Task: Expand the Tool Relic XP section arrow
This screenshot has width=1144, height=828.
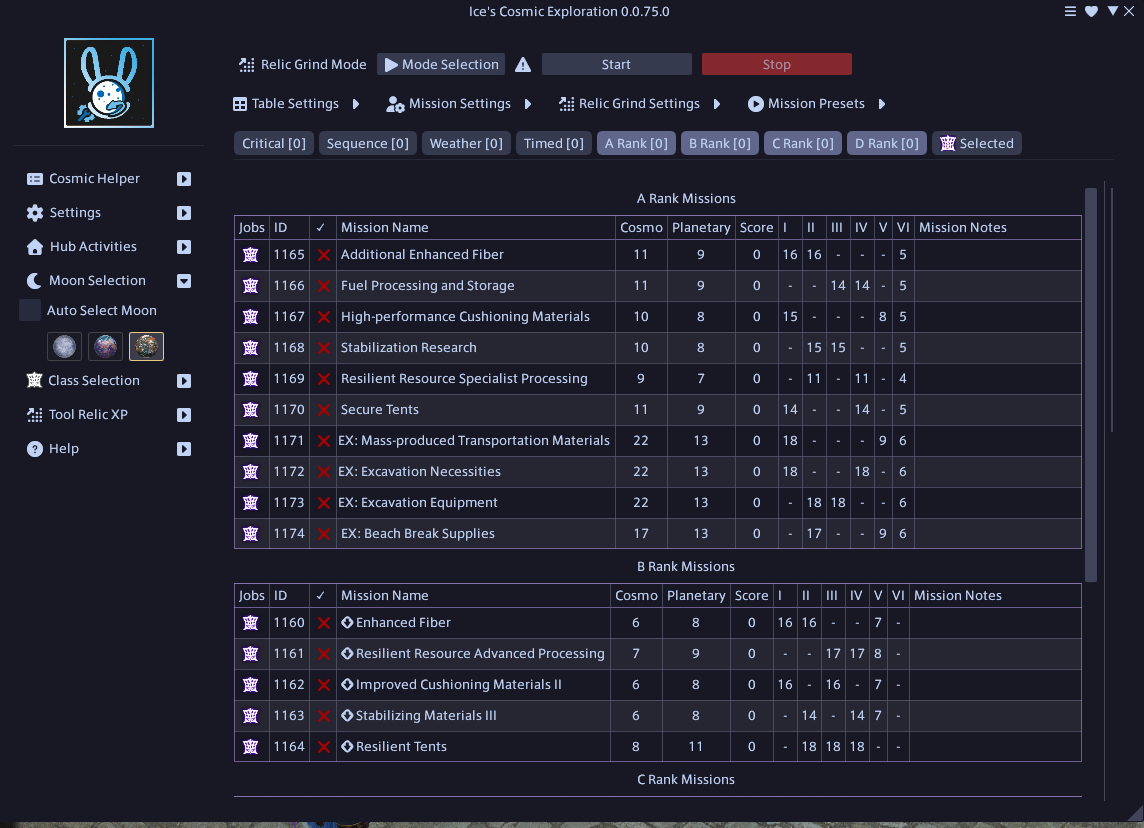Action: click(184, 414)
